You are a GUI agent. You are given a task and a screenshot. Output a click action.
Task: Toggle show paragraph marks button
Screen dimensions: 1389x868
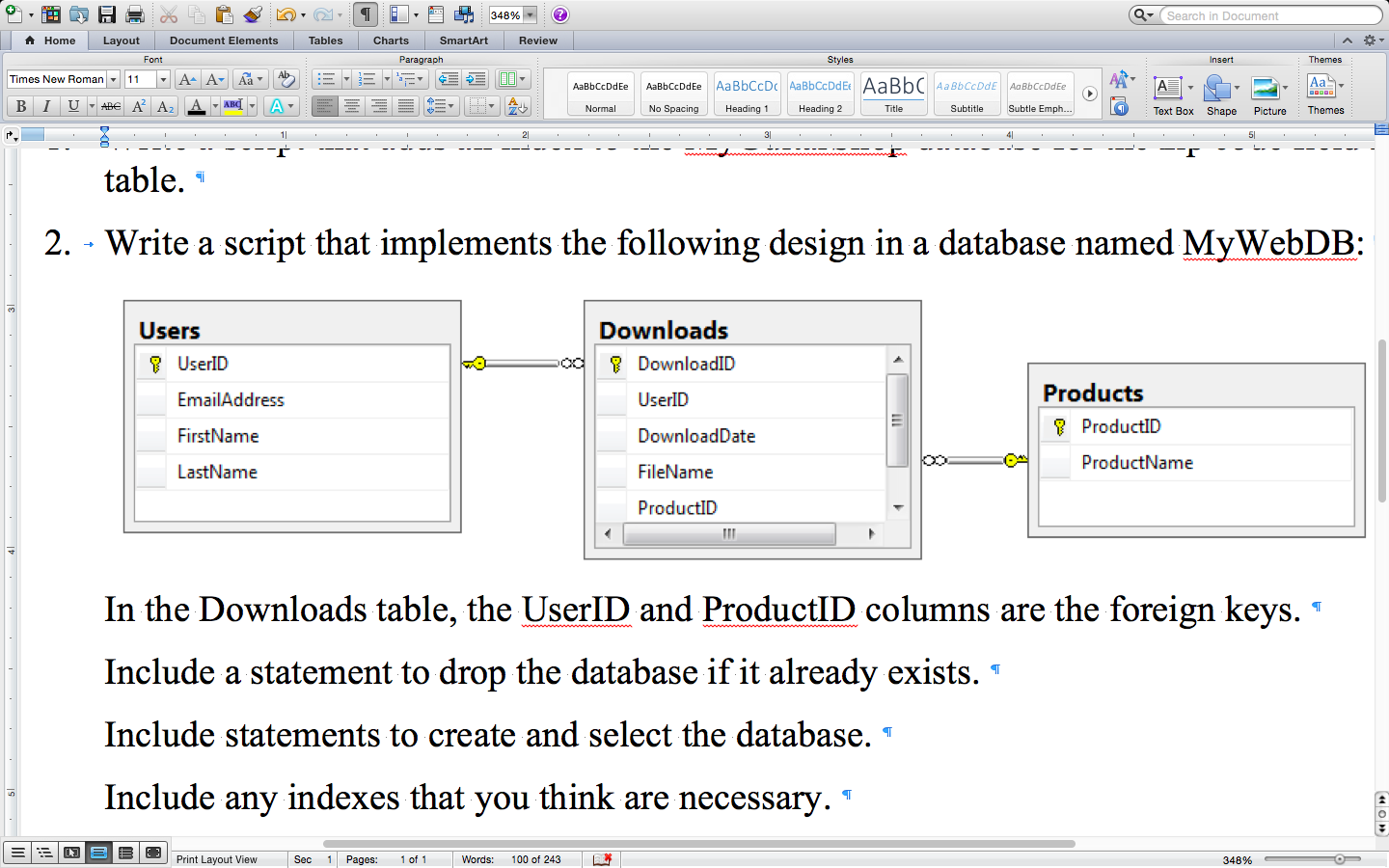coord(366,14)
